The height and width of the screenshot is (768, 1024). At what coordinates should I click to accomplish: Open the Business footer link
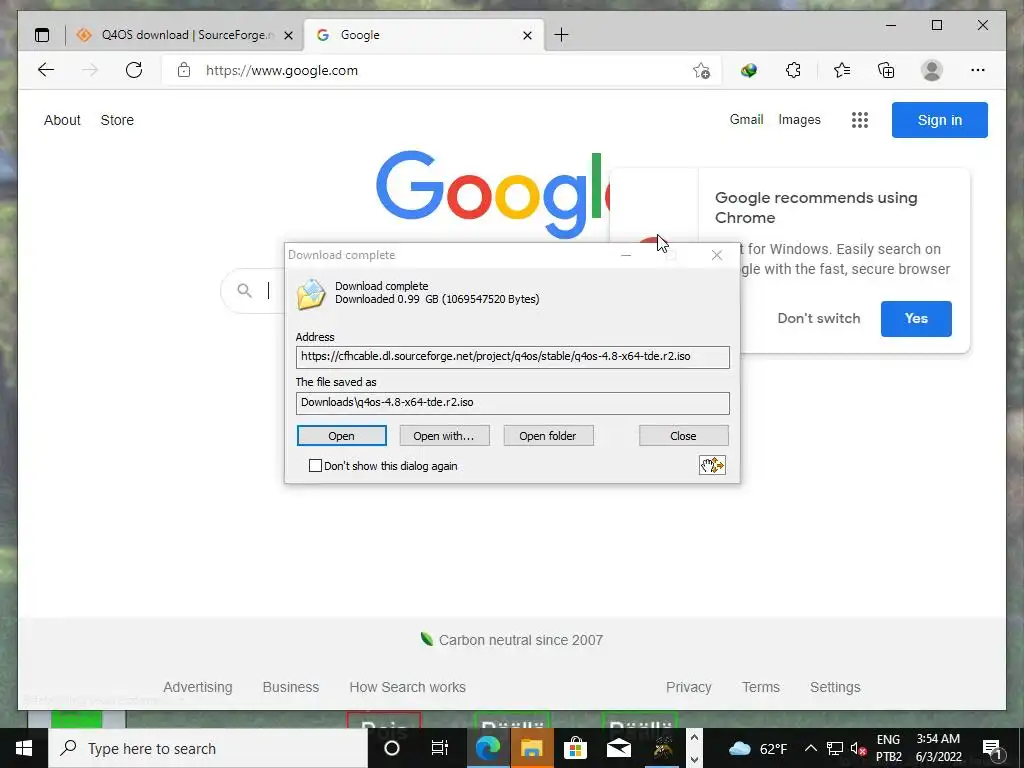291,687
